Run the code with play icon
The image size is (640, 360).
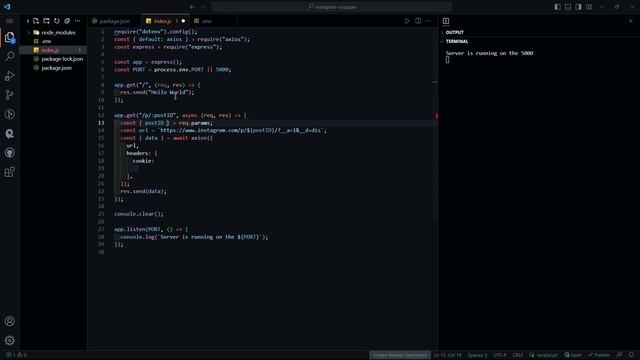click(x=407, y=21)
